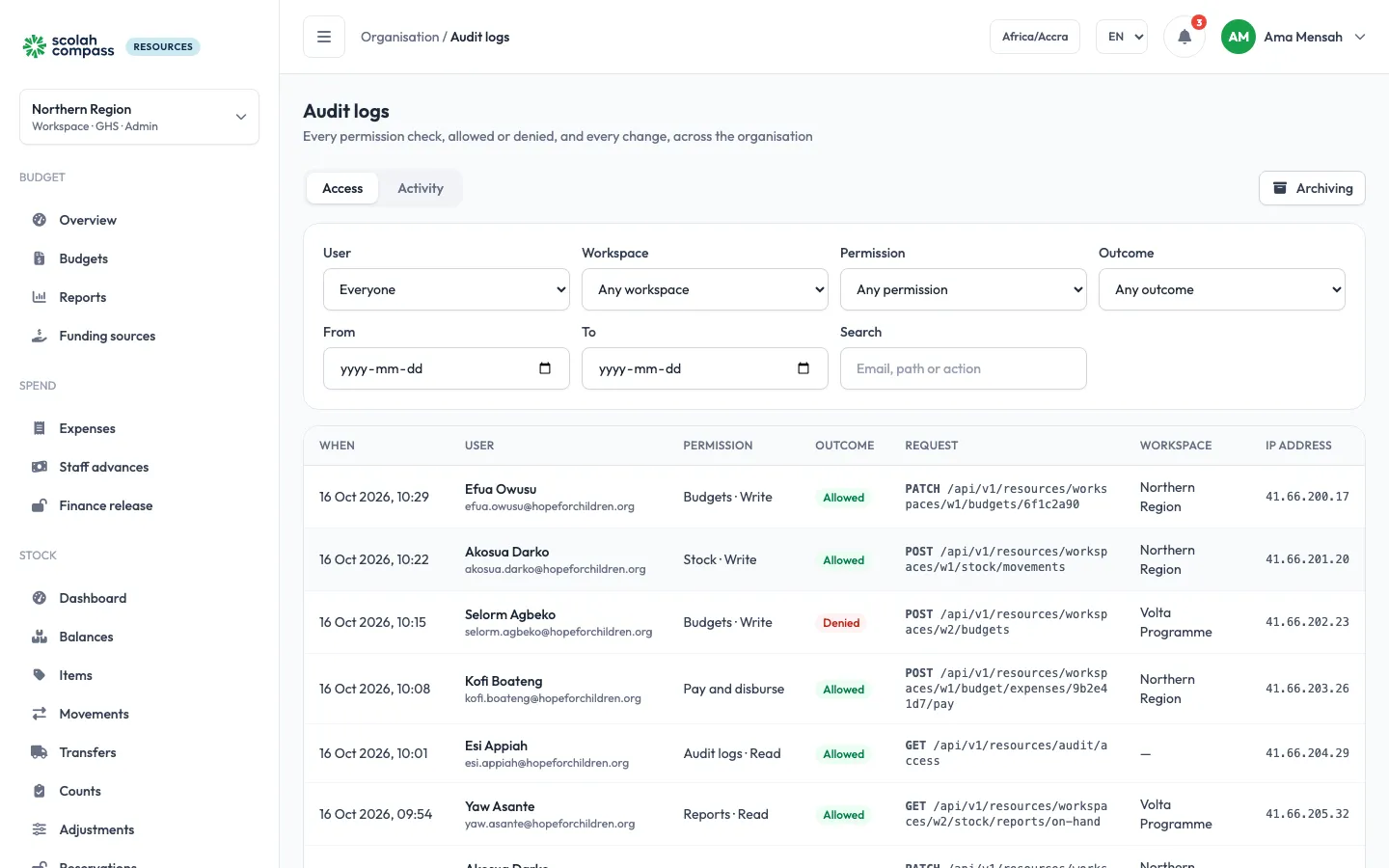Focus the Search email, path or action field
This screenshot has height=868, width=1389.
tap(964, 368)
